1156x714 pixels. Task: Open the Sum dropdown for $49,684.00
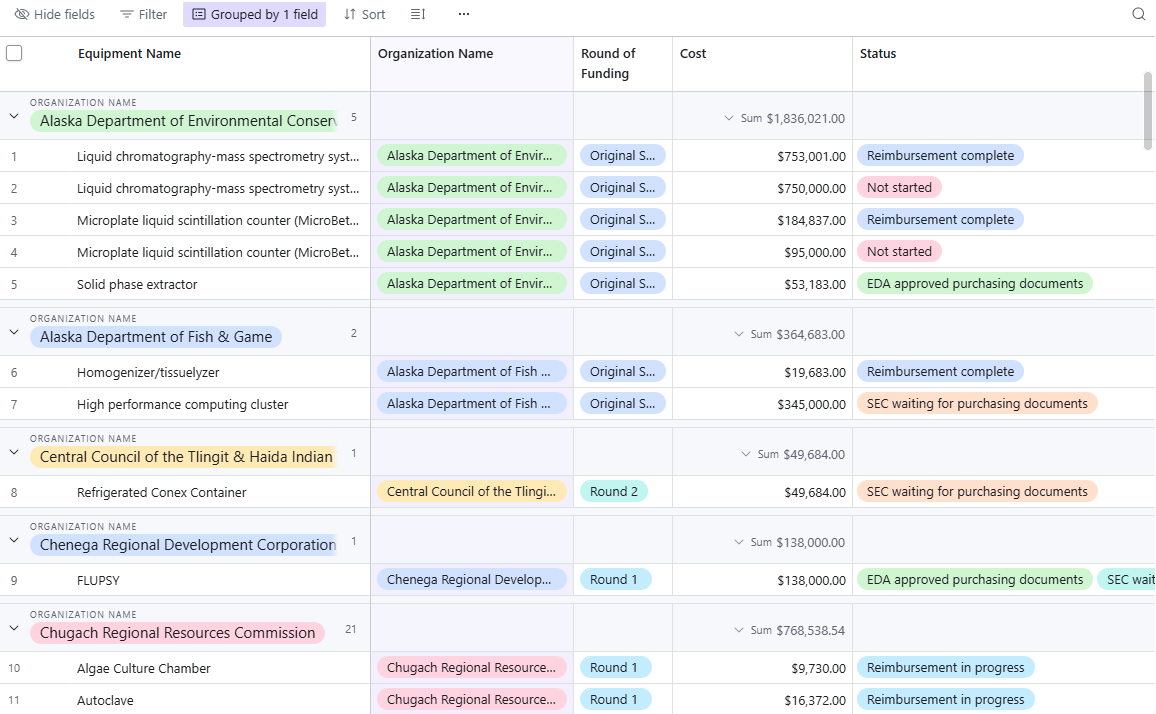pos(746,454)
